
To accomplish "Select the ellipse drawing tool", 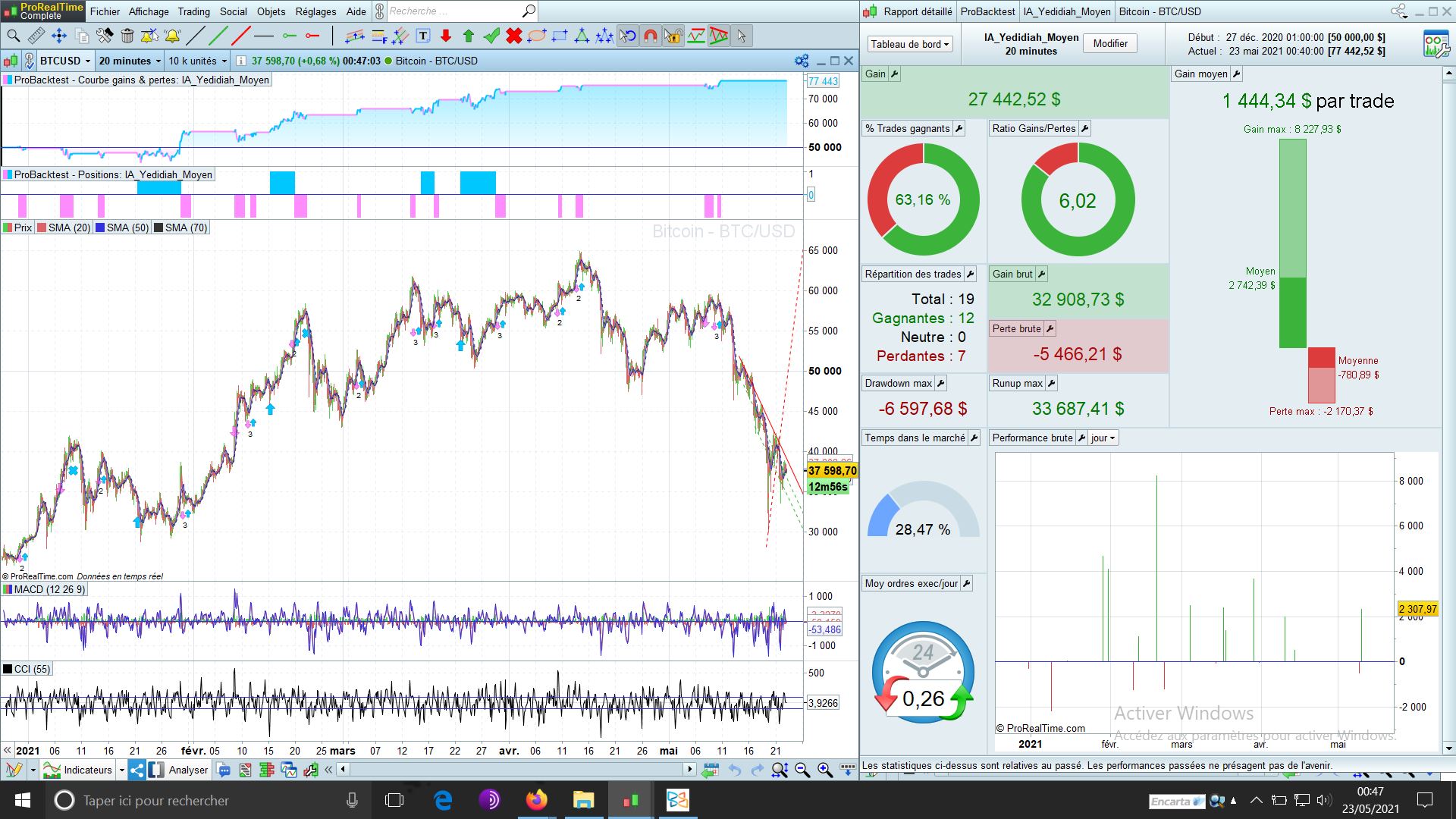I will pos(537,36).
